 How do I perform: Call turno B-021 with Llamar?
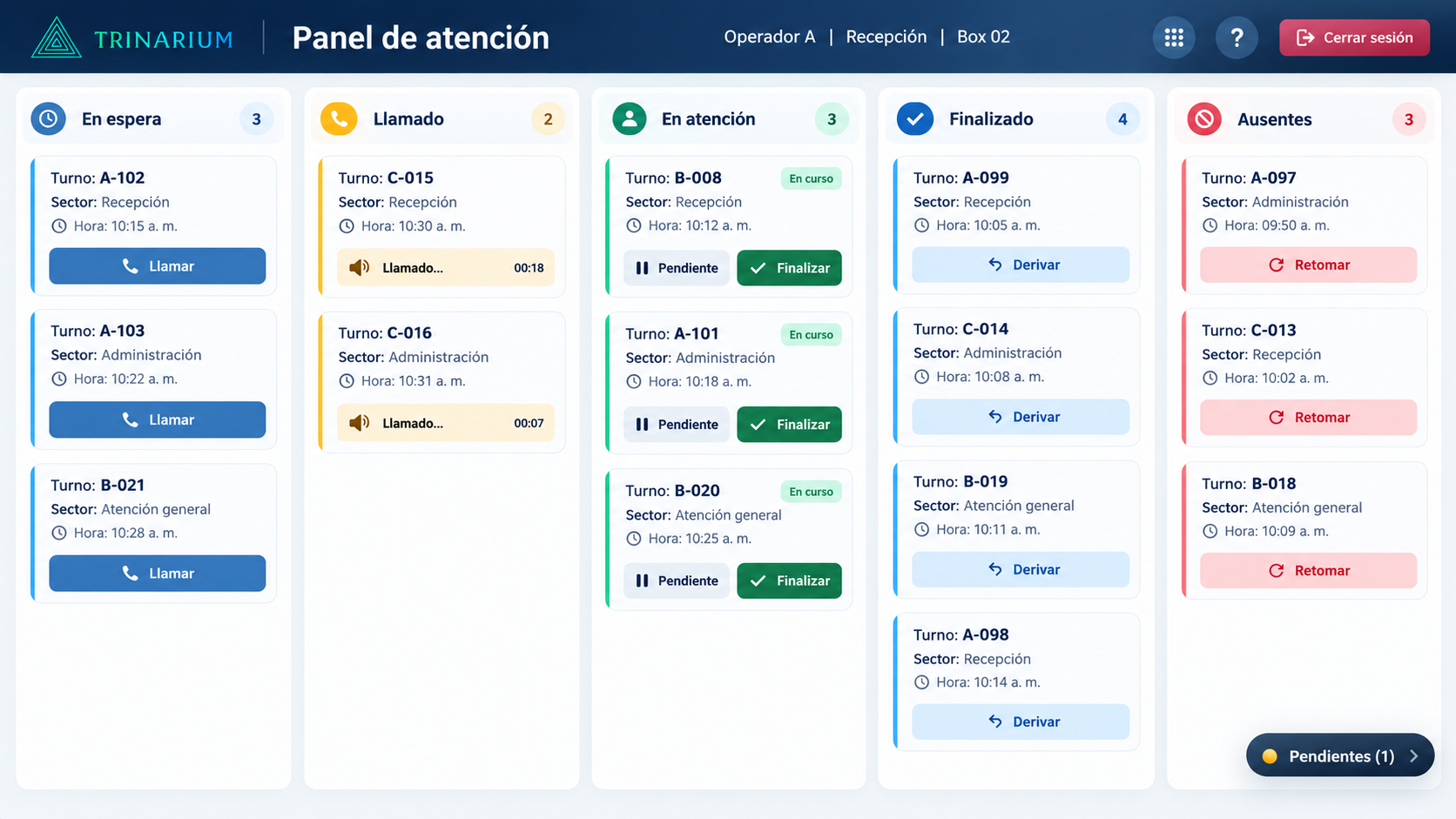(158, 574)
